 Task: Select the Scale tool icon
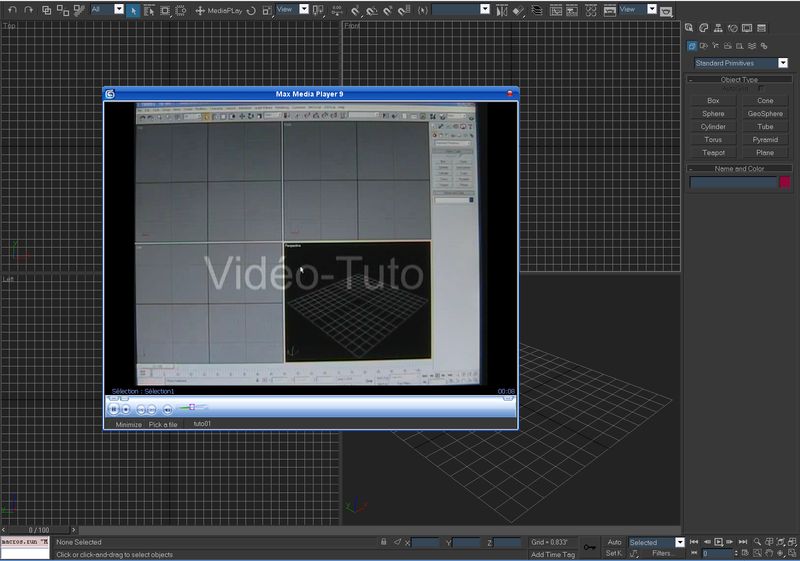[267, 10]
